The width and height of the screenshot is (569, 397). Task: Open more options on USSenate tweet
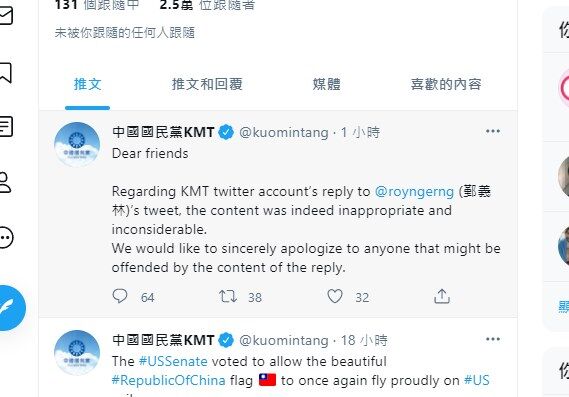coord(493,339)
